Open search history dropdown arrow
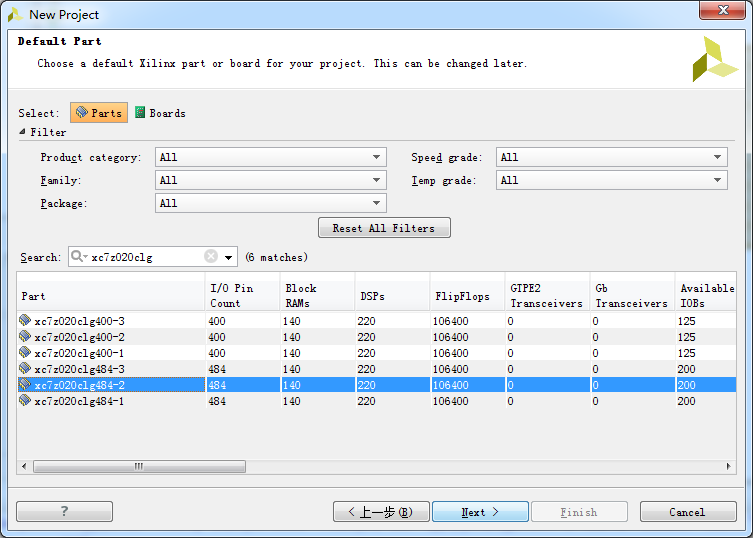The image size is (753, 538). 229,257
